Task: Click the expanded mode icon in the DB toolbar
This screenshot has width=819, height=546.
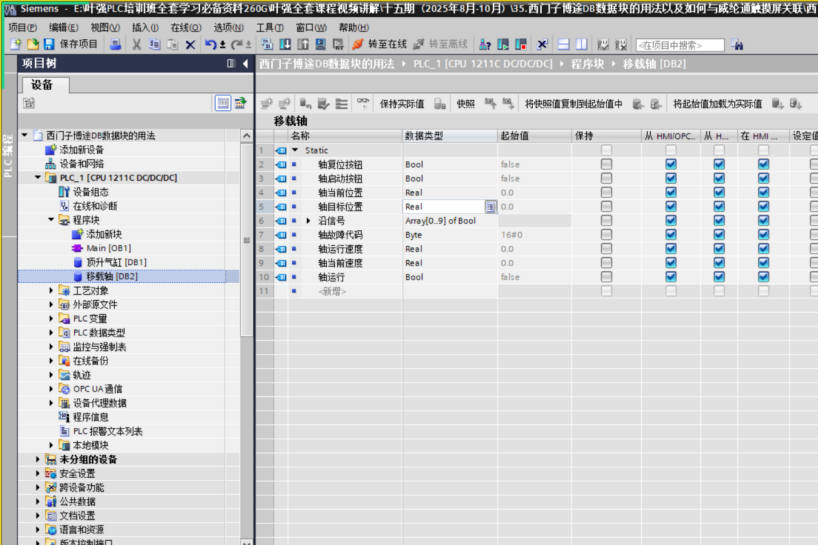Action: click(342, 103)
